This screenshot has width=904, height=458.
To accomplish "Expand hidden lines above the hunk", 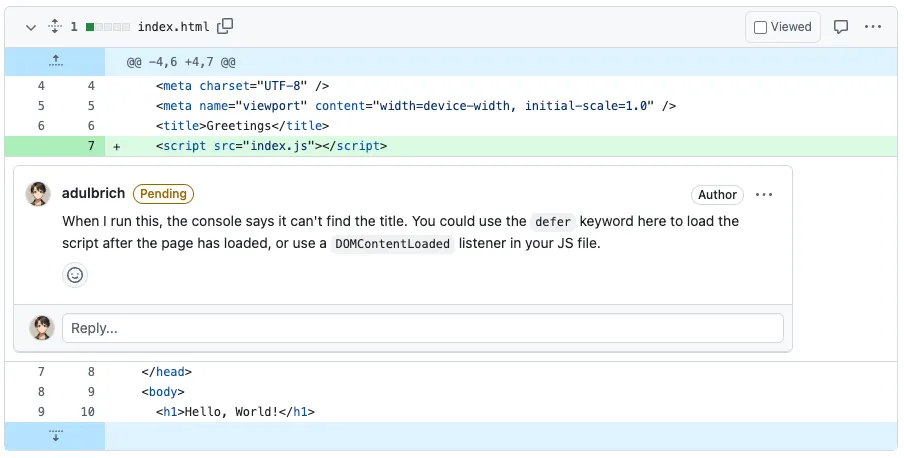I will [x=55, y=62].
